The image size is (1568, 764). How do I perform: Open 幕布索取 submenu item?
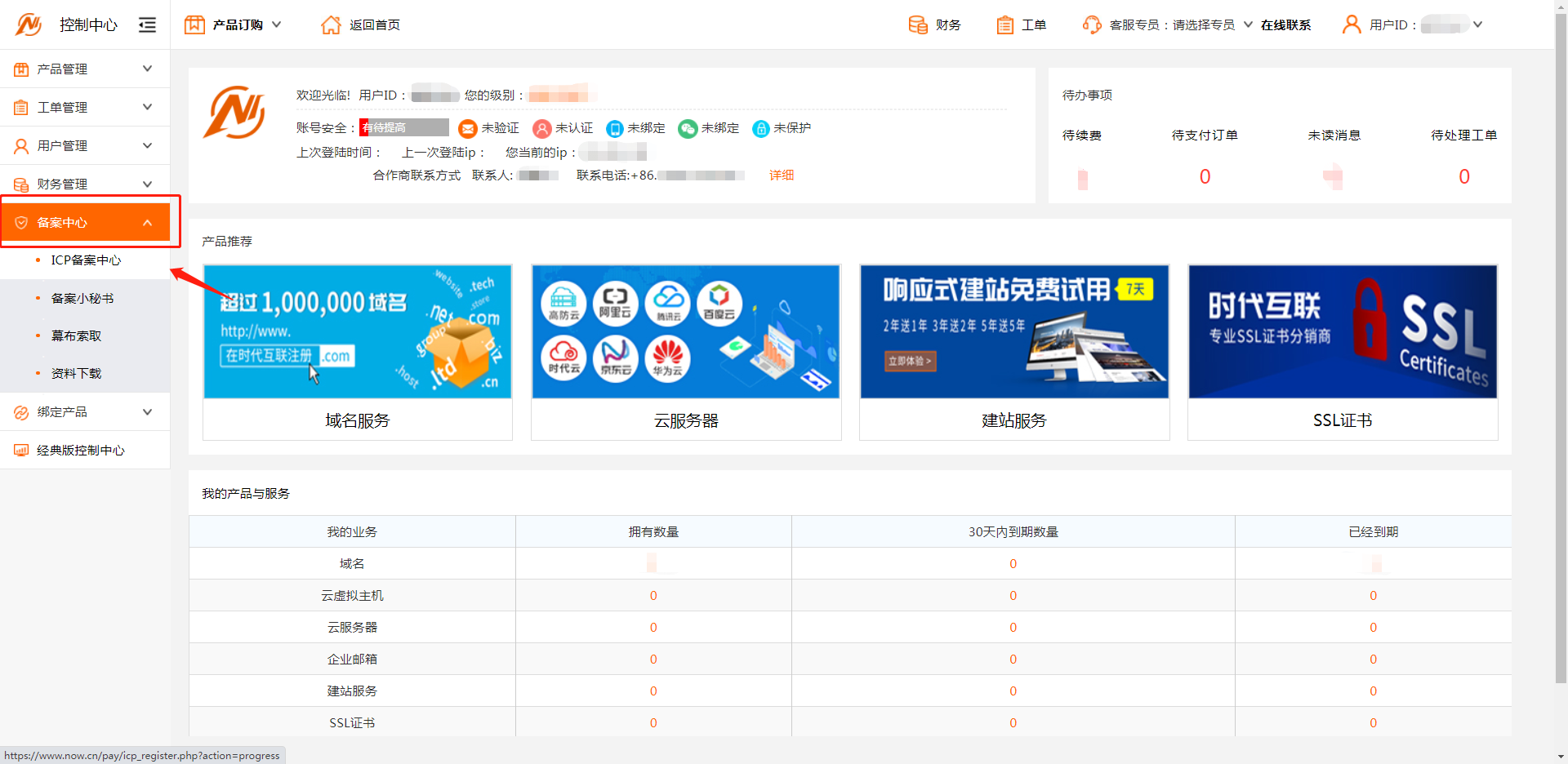(77, 336)
